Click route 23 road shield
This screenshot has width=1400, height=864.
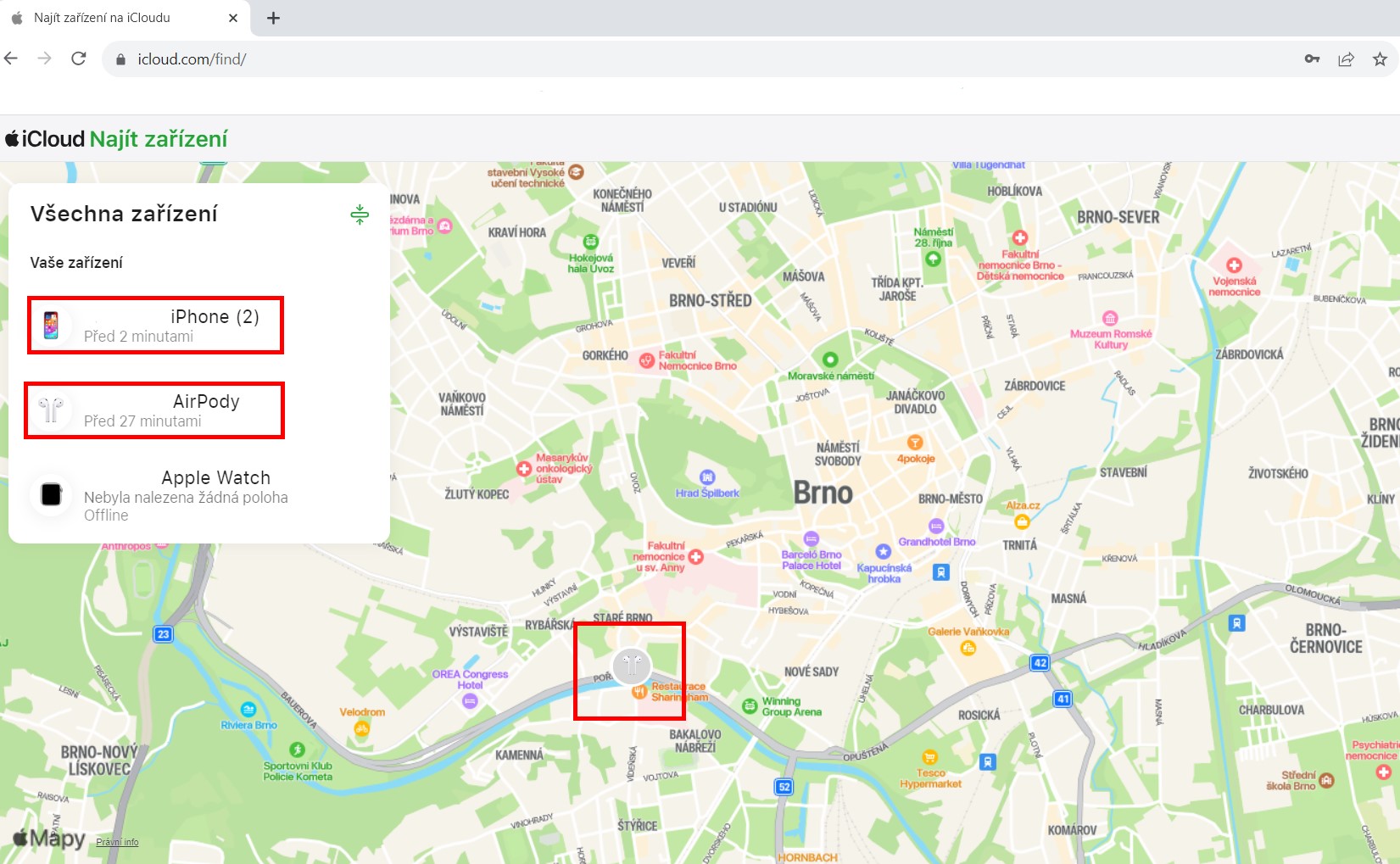(x=164, y=634)
